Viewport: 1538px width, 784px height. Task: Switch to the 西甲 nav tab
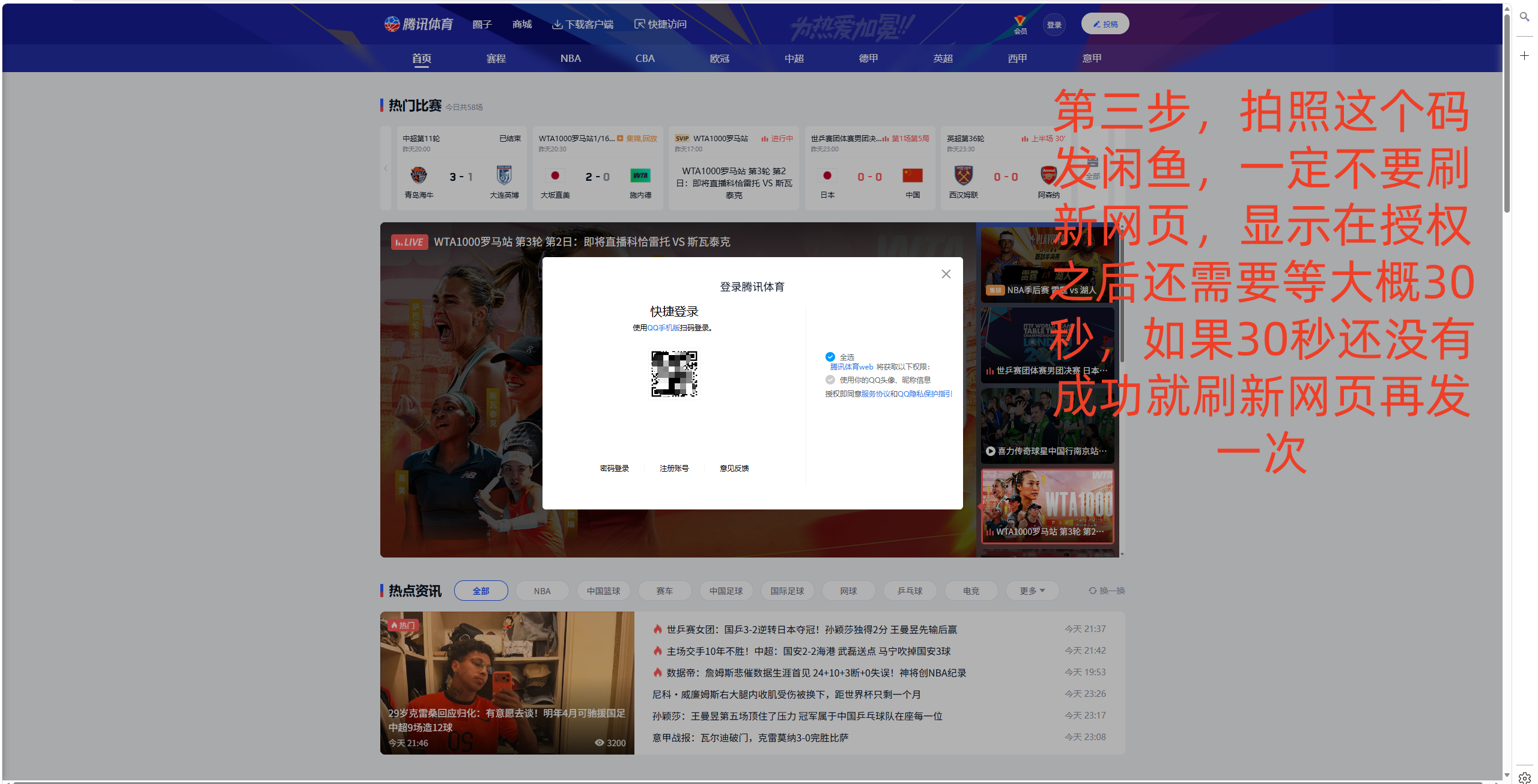coord(1018,58)
